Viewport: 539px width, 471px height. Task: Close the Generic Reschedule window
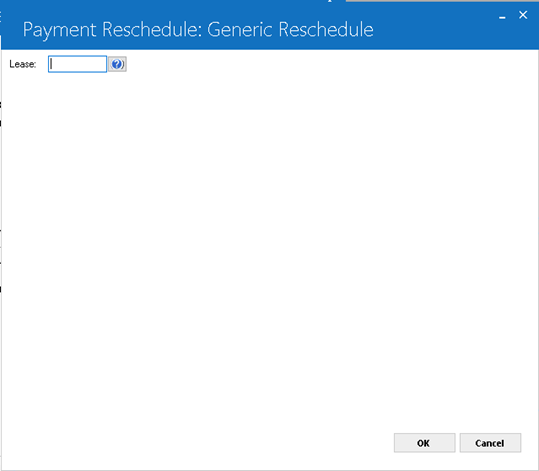523,15
